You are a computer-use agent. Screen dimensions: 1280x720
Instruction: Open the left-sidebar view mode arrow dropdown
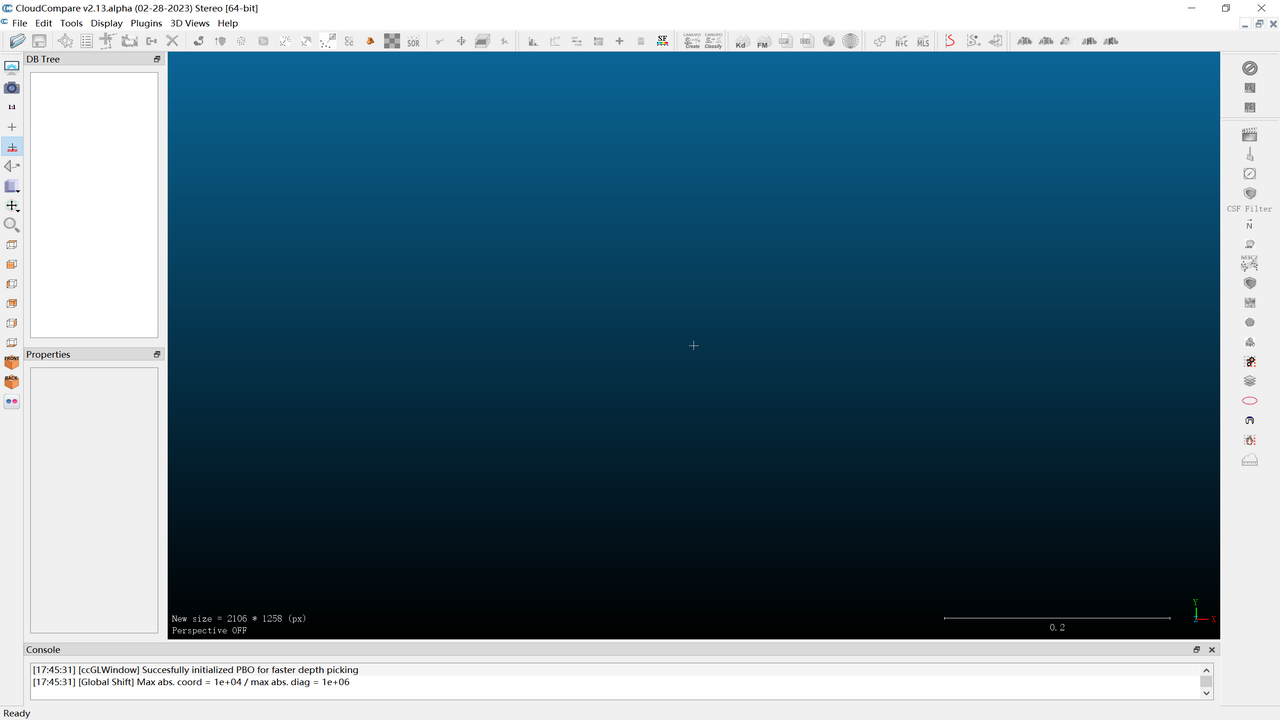point(12,166)
